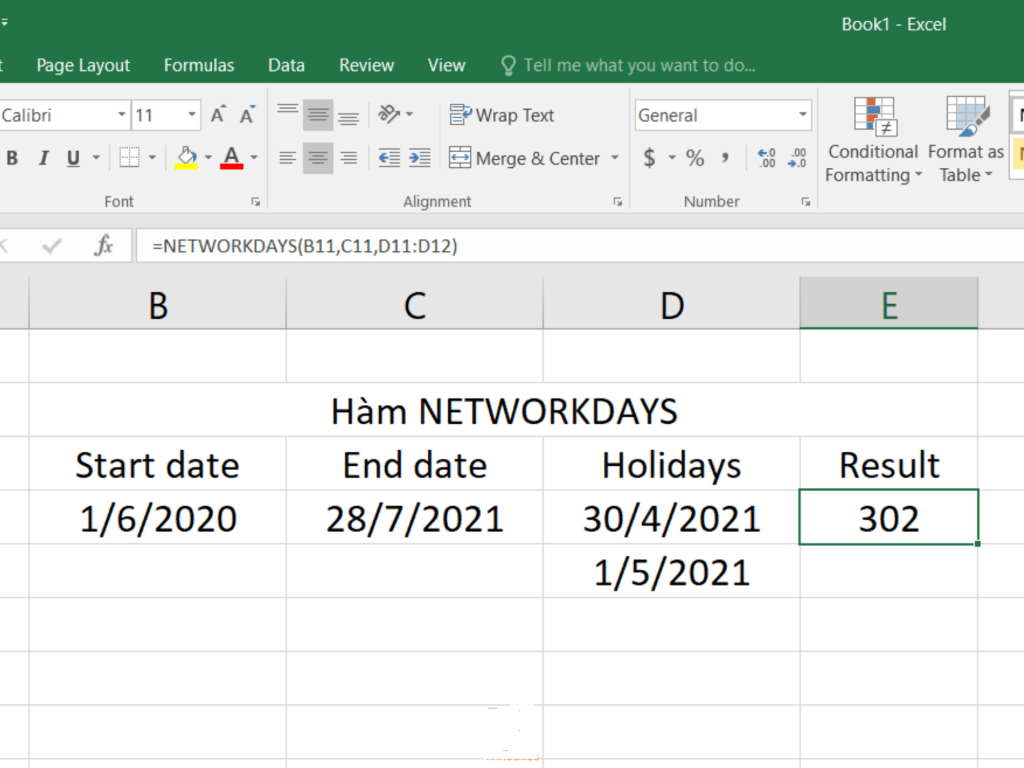Apply comma style number format
The height and width of the screenshot is (768, 1024).
click(x=725, y=158)
